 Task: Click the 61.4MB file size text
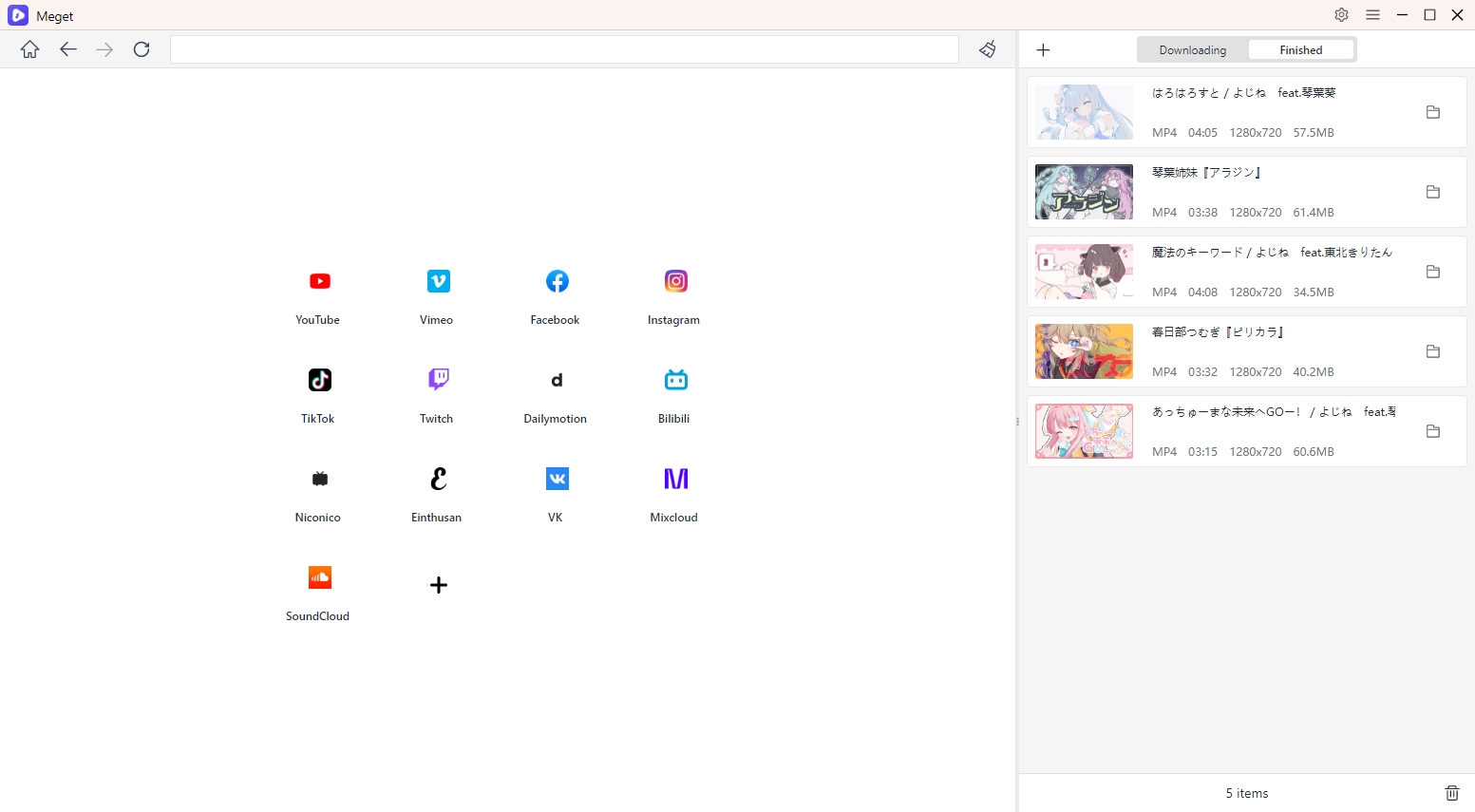1314,213
